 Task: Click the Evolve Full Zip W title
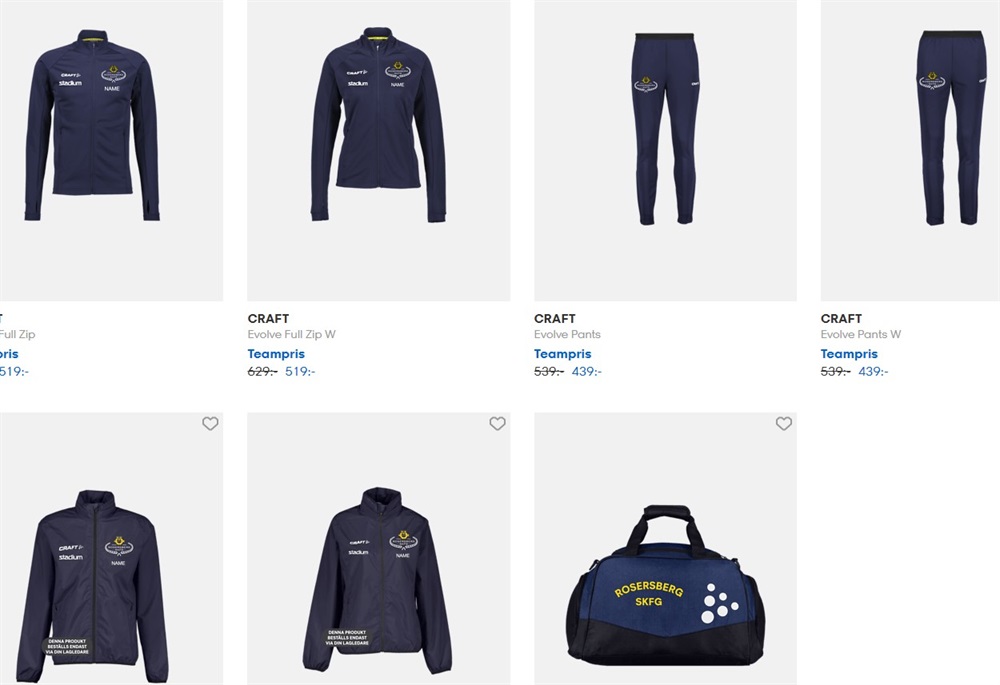(x=291, y=334)
